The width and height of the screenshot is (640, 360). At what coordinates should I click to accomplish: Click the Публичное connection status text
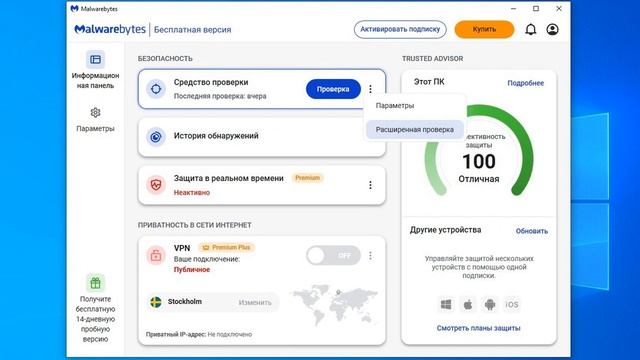pyautogui.click(x=192, y=270)
